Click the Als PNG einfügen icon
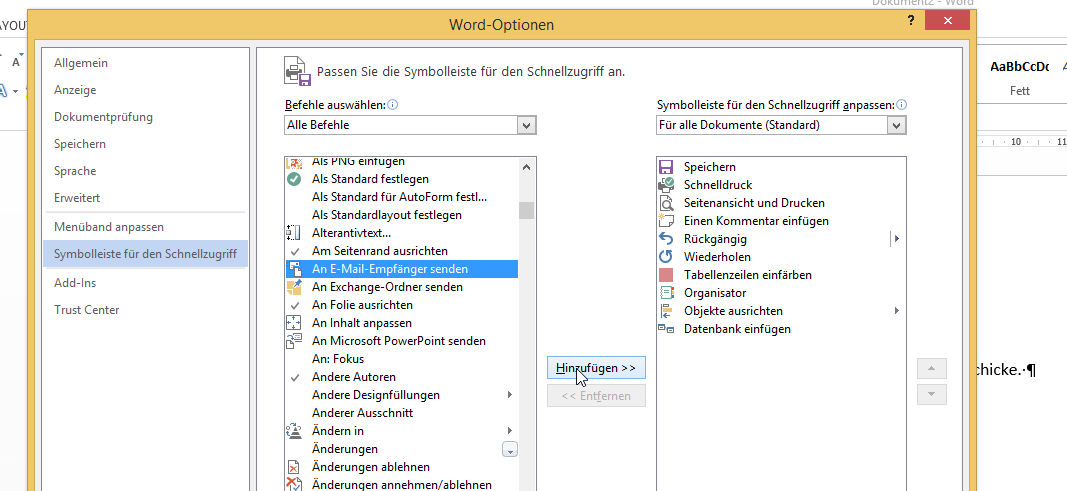Viewport: 1067px width, 491px height. pyautogui.click(x=294, y=163)
